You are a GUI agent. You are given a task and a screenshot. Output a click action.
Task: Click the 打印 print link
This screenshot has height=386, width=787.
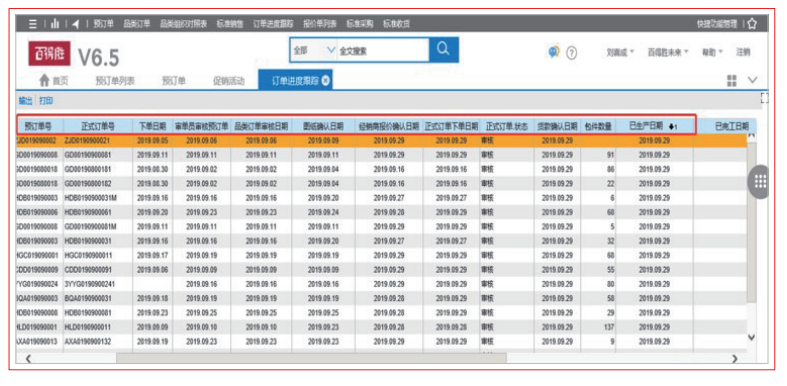click(46, 101)
